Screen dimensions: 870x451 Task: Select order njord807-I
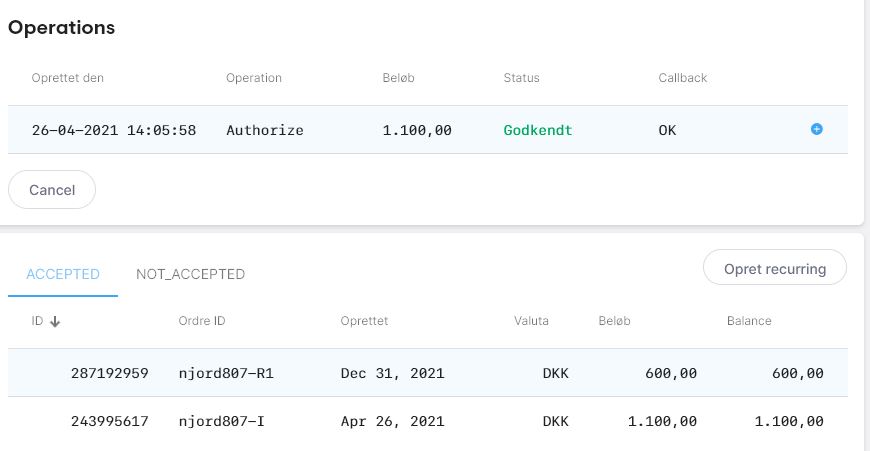221,422
